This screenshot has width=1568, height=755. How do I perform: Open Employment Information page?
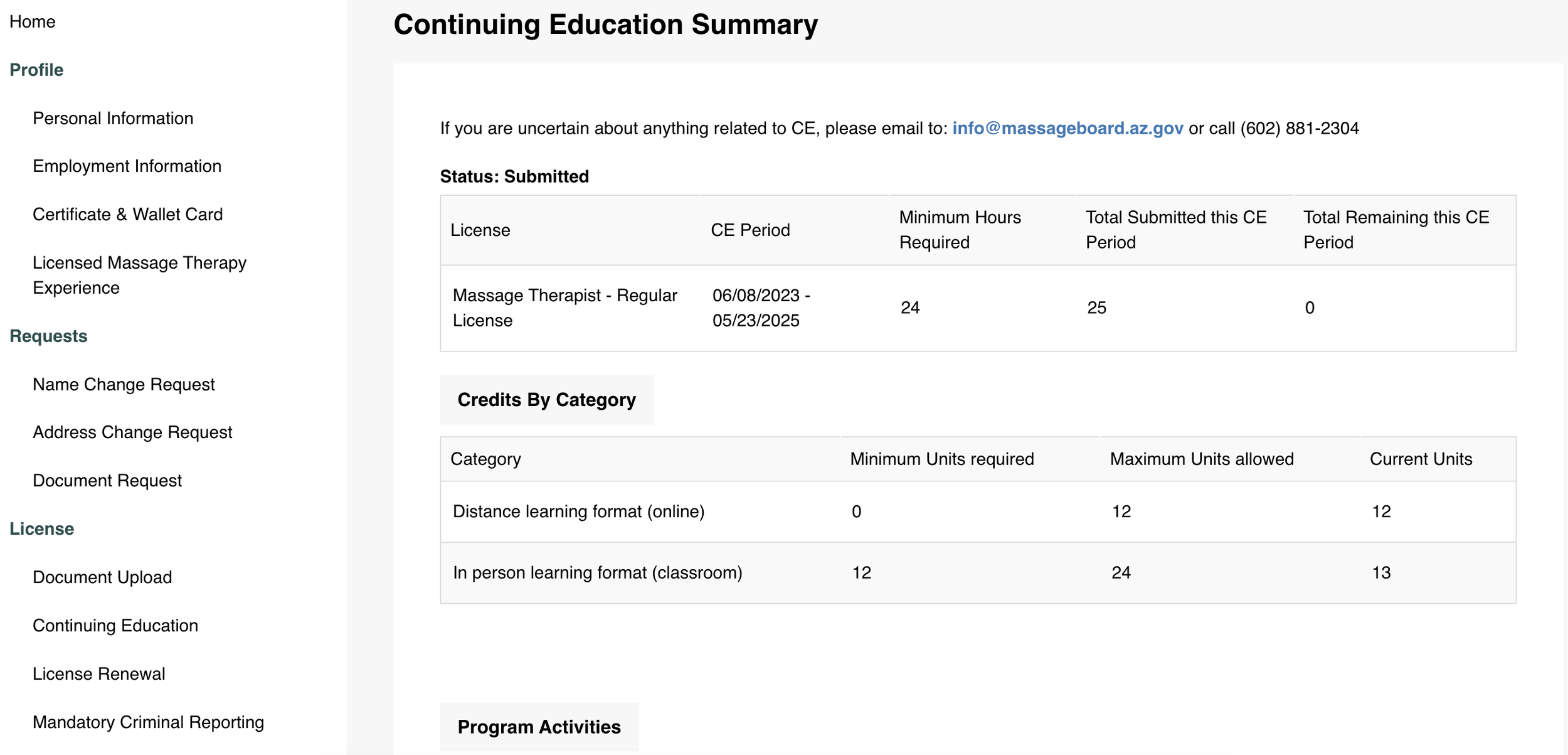point(127,166)
